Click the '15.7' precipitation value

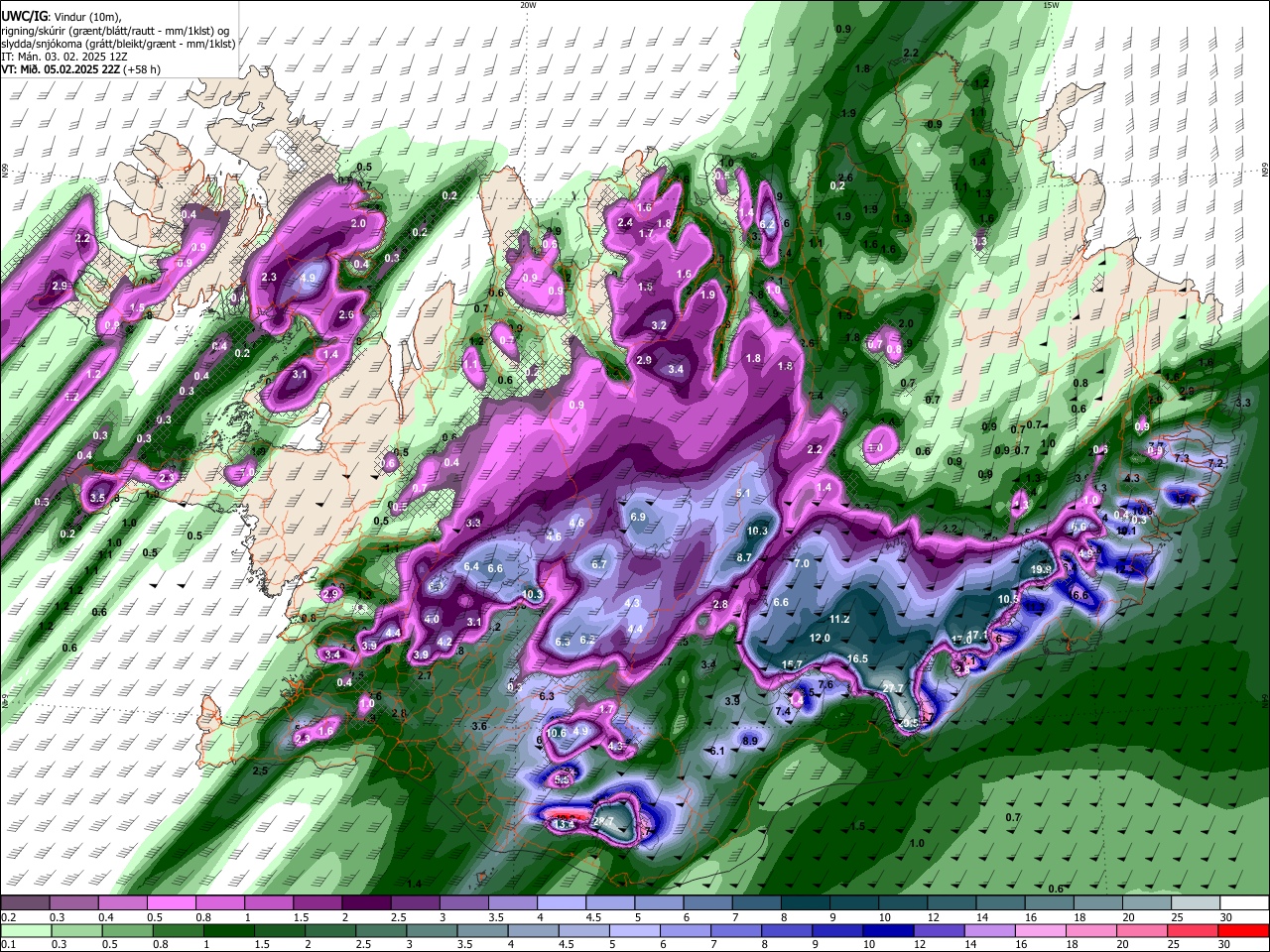coord(792,664)
